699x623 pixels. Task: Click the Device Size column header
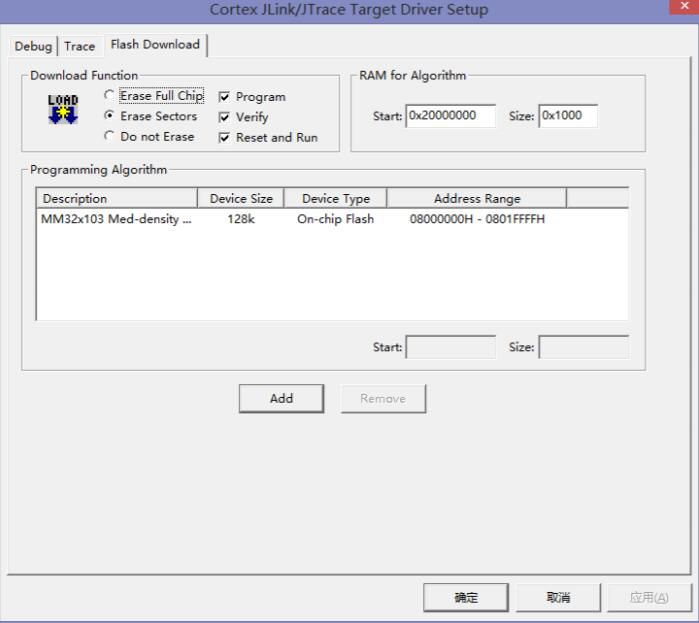(x=241, y=198)
